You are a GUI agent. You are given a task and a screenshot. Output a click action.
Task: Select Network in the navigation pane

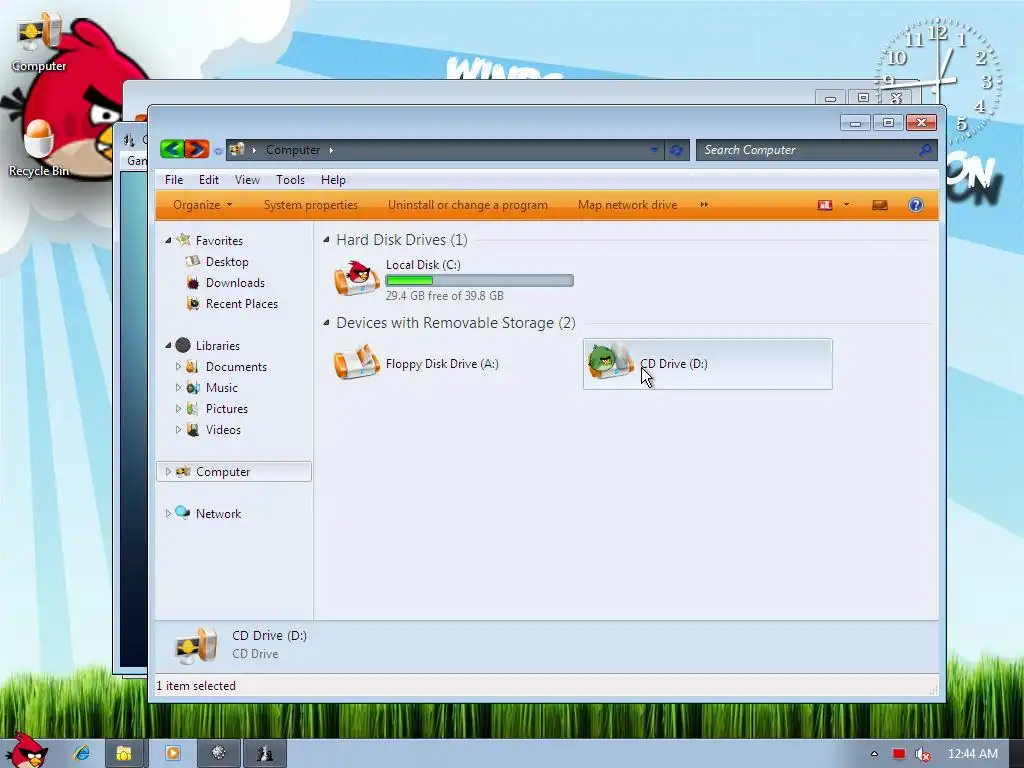[218, 514]
